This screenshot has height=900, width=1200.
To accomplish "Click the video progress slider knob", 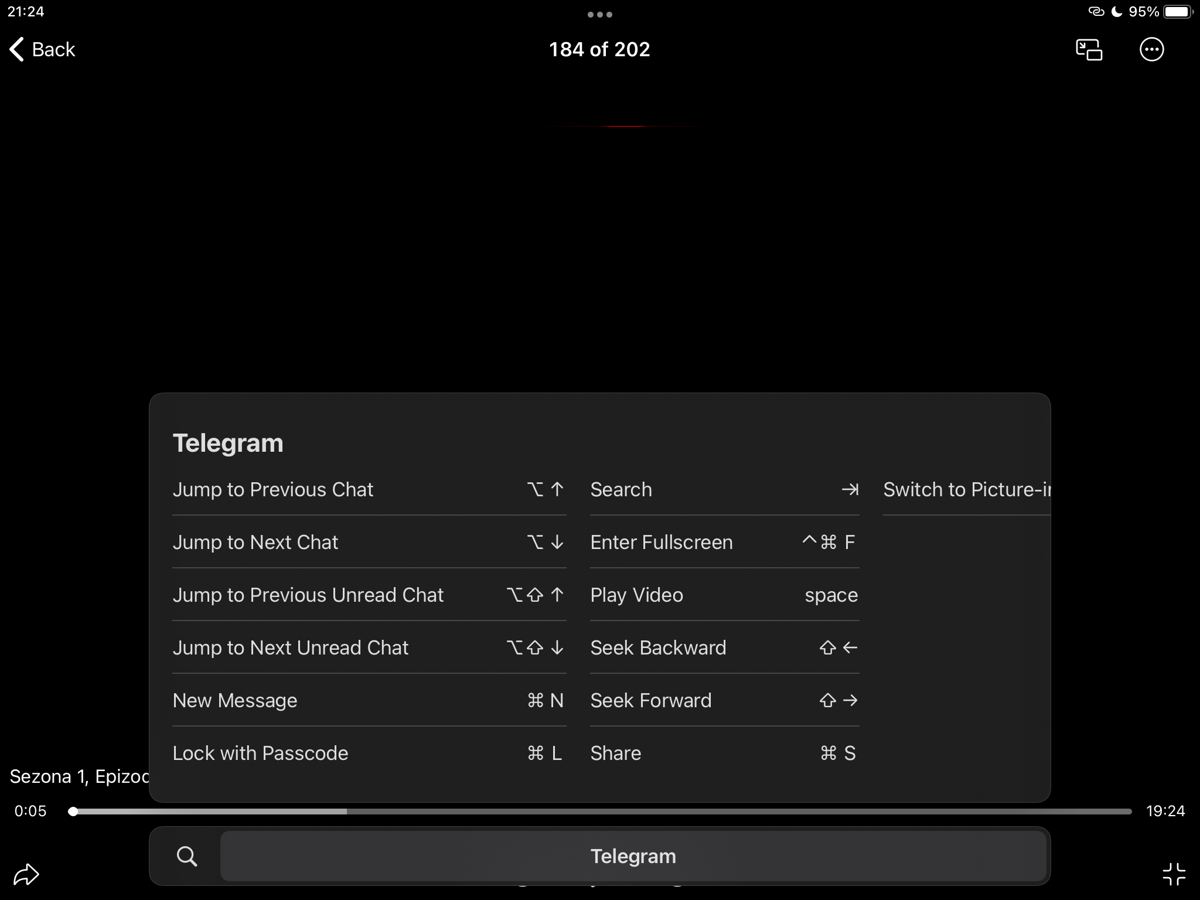I will pyautogui.click(x=73, y=811).
